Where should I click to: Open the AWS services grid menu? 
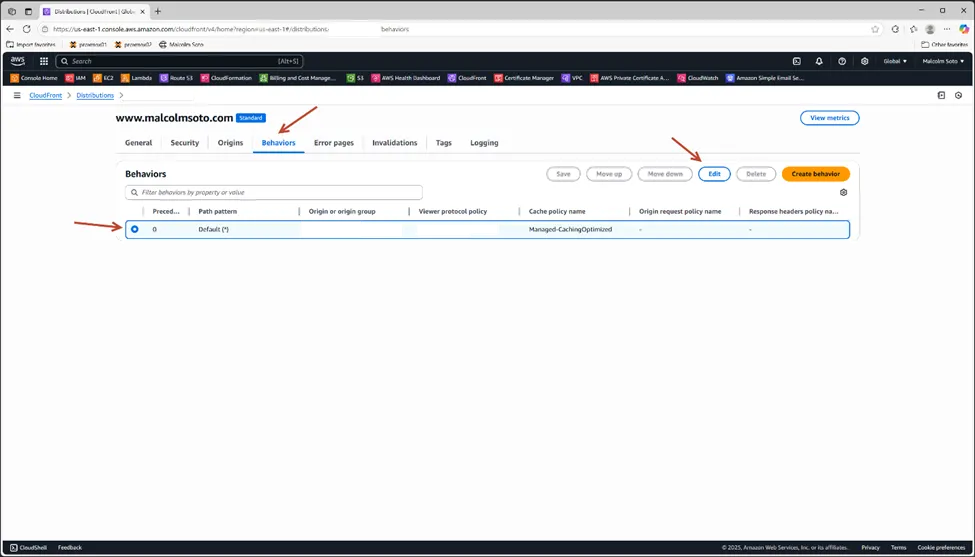pyautogui.click(x=44, y=61)
